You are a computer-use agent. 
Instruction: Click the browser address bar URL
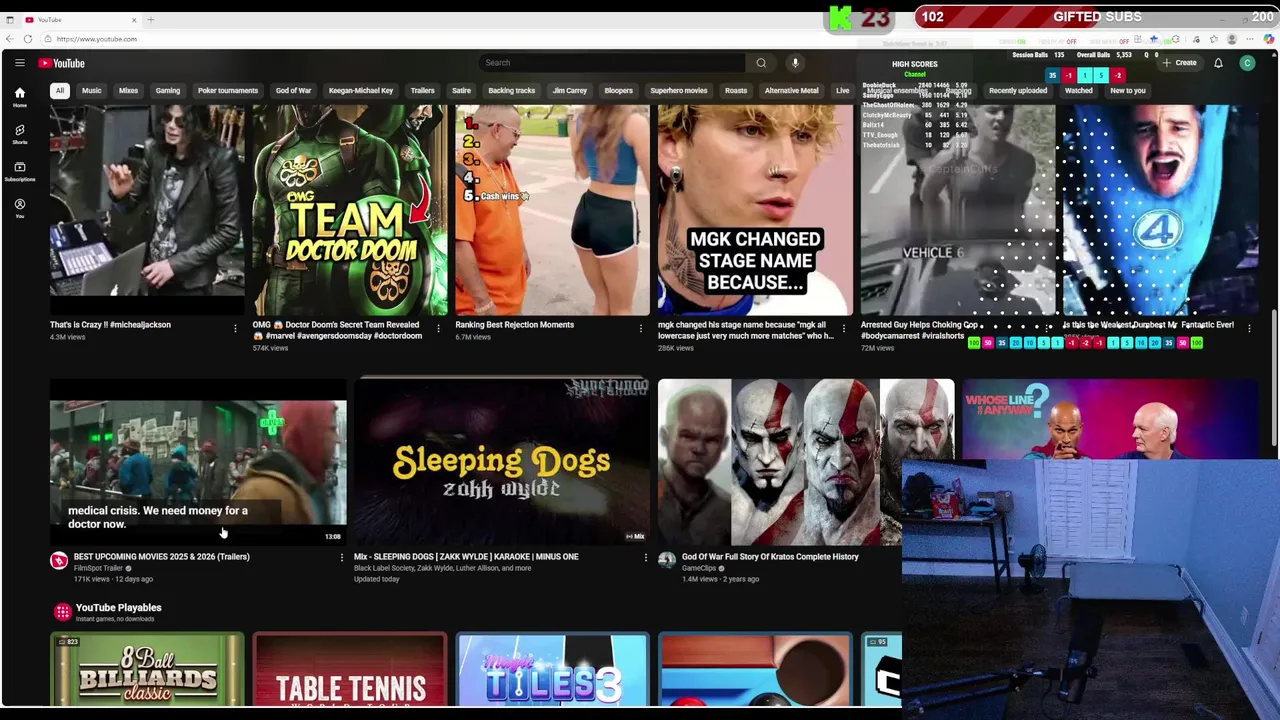tap(97, 39)
